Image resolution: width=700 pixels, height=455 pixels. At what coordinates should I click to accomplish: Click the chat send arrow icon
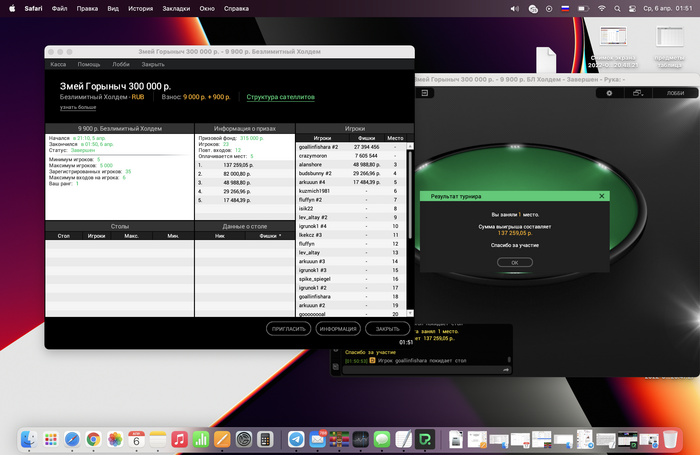[x=506, y=370]
